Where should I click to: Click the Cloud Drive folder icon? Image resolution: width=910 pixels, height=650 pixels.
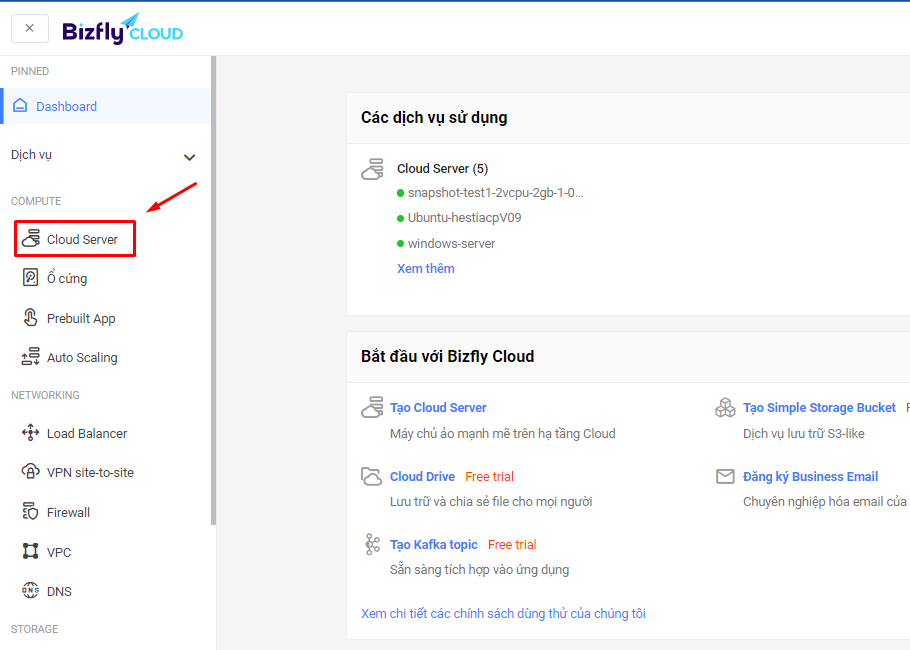(371, 476)
